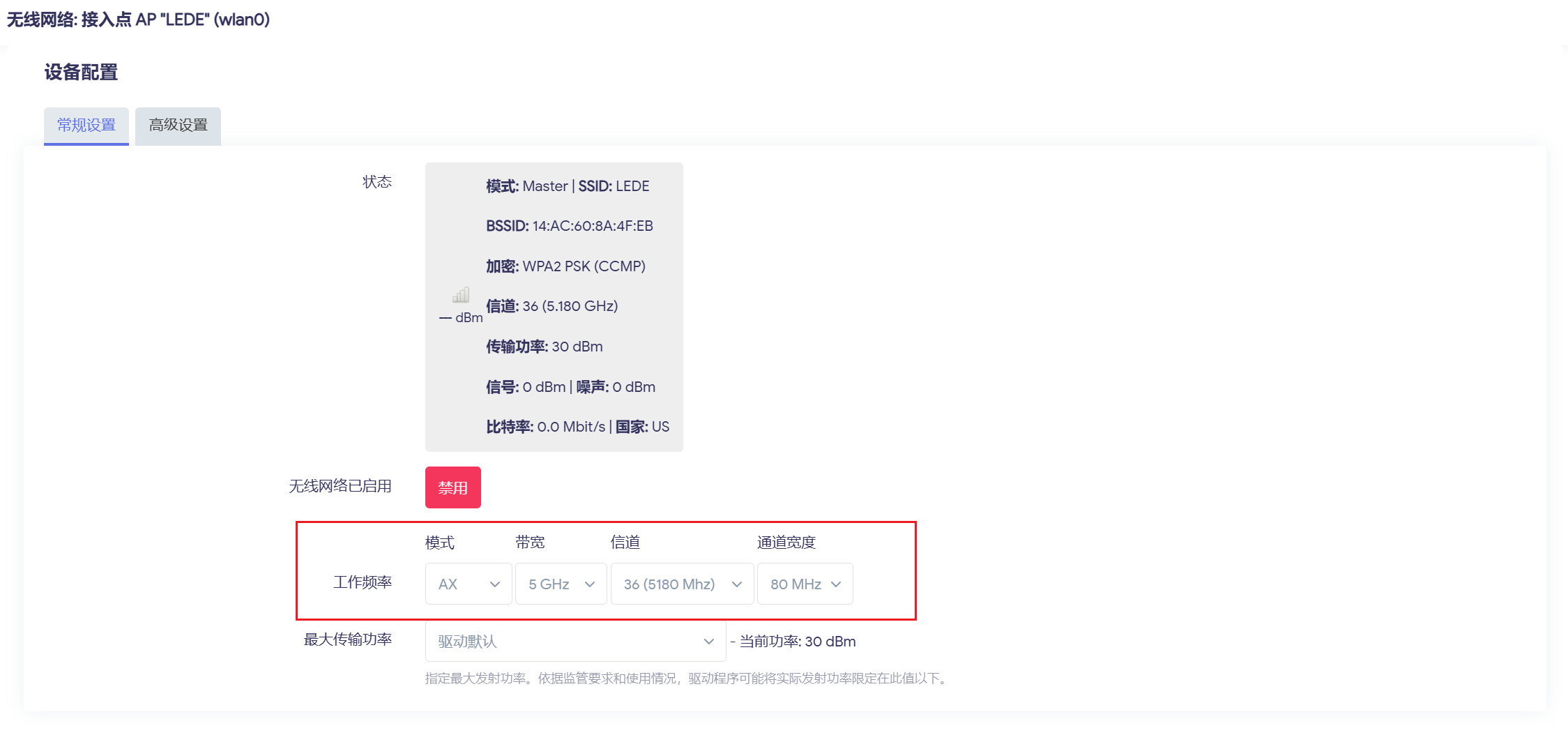The image size is (1568, 735).
Task: Click the 比特率 0.0 Mbit/s status line
Action: (577, 427)
